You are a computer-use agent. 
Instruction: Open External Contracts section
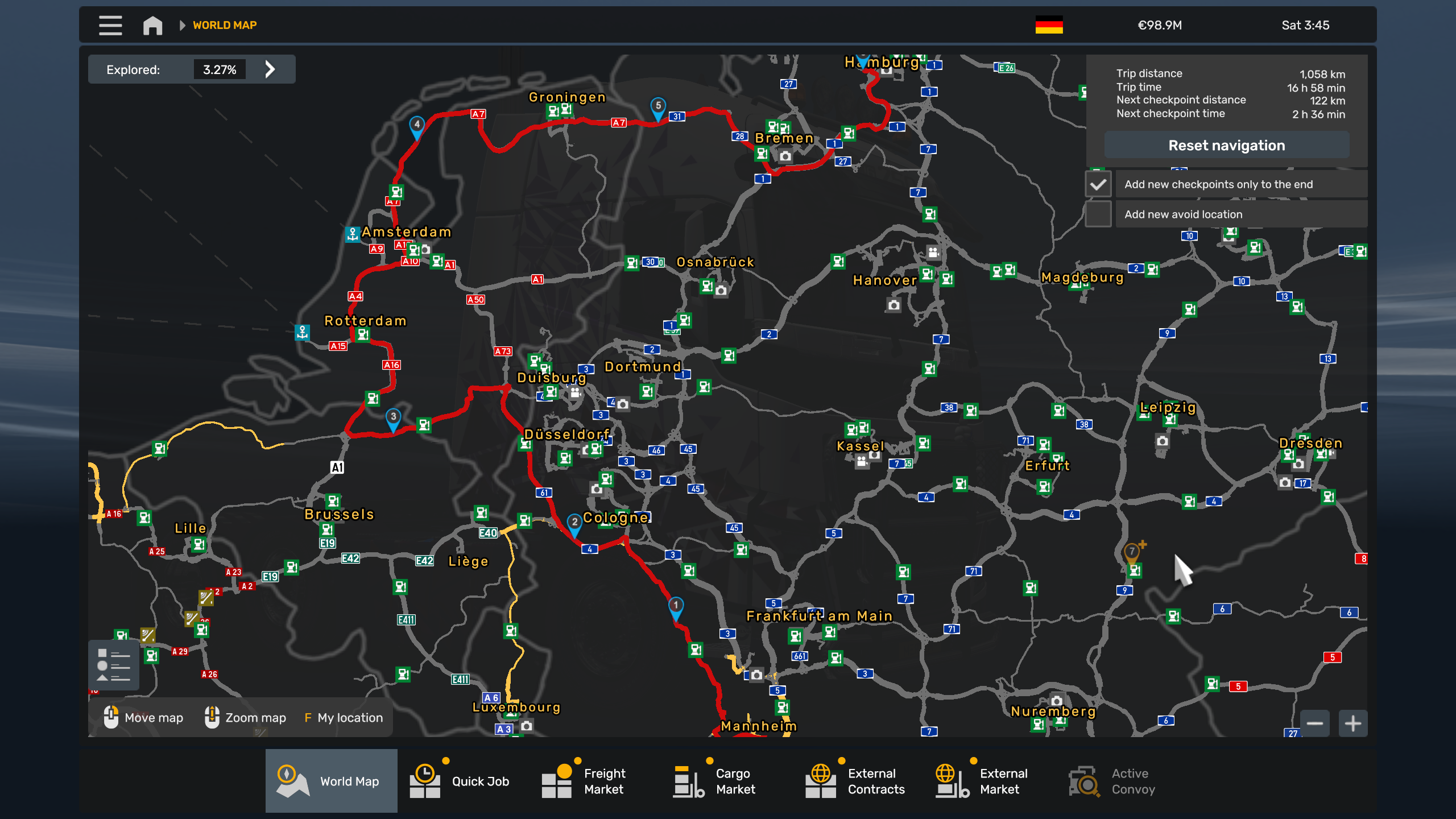click(855, 781)
